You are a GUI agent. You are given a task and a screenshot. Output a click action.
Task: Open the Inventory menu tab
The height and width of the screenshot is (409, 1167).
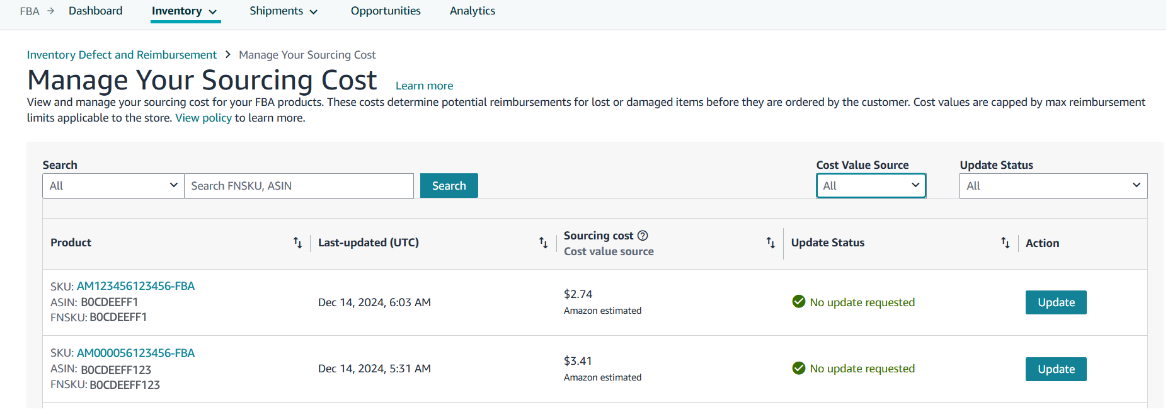tap(185, 11)
